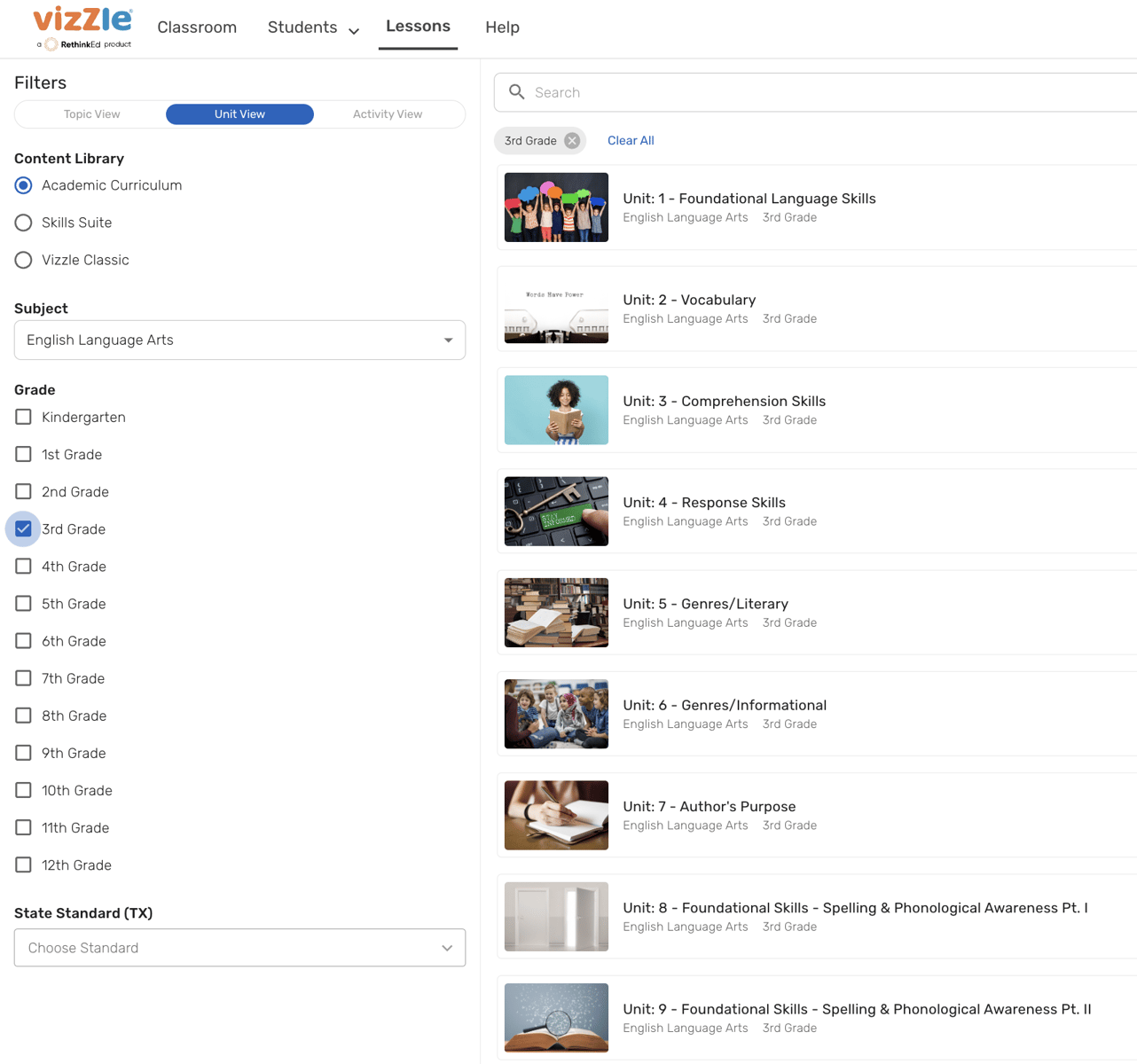This screenshot has height=1064, width=1137.
Task: Open Unit 1 Foundational Language Skills thumbnail
Action: tap(556, 207)
